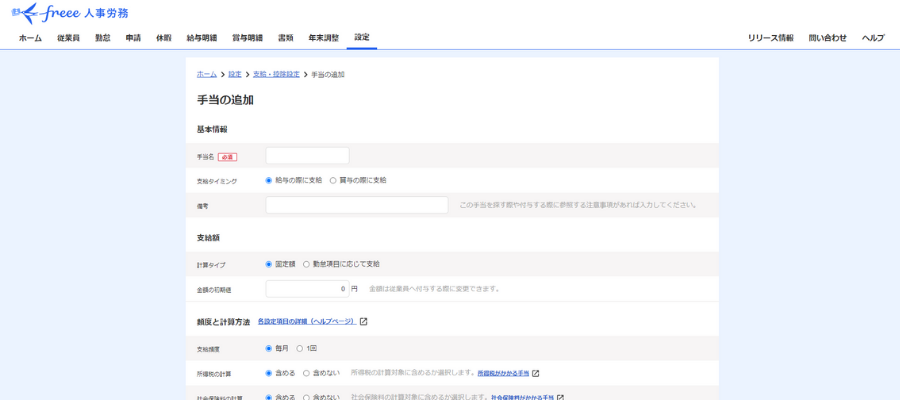
Task: Set 所得税の計算 to 含めない
Action: click(306, 373)
